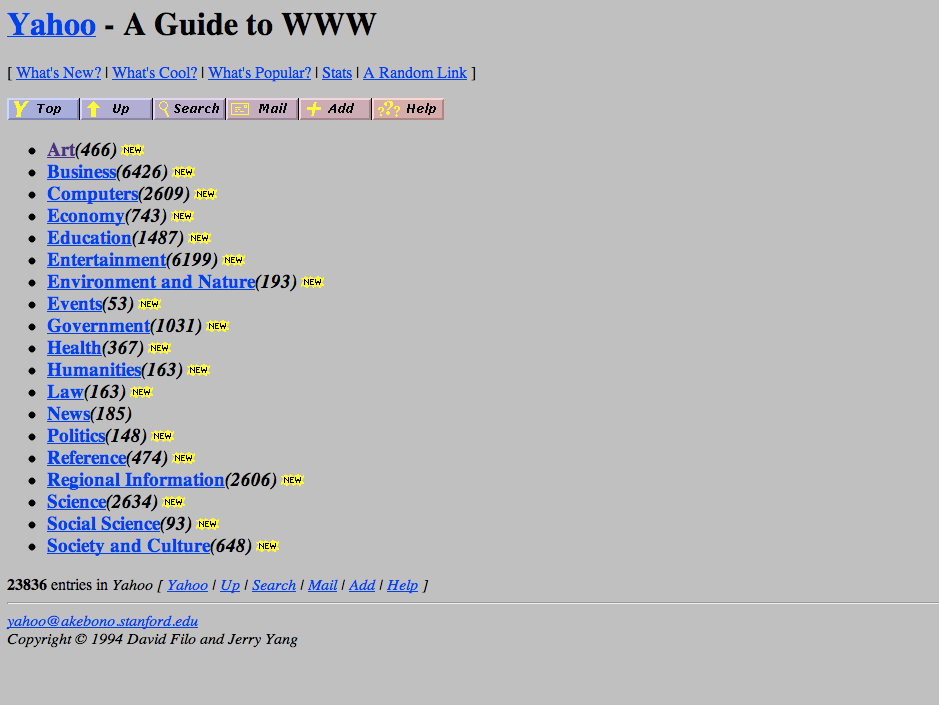Click the NEW badge beside Business
The height and width of the screenshot is (705, 939).
(183, 173)
